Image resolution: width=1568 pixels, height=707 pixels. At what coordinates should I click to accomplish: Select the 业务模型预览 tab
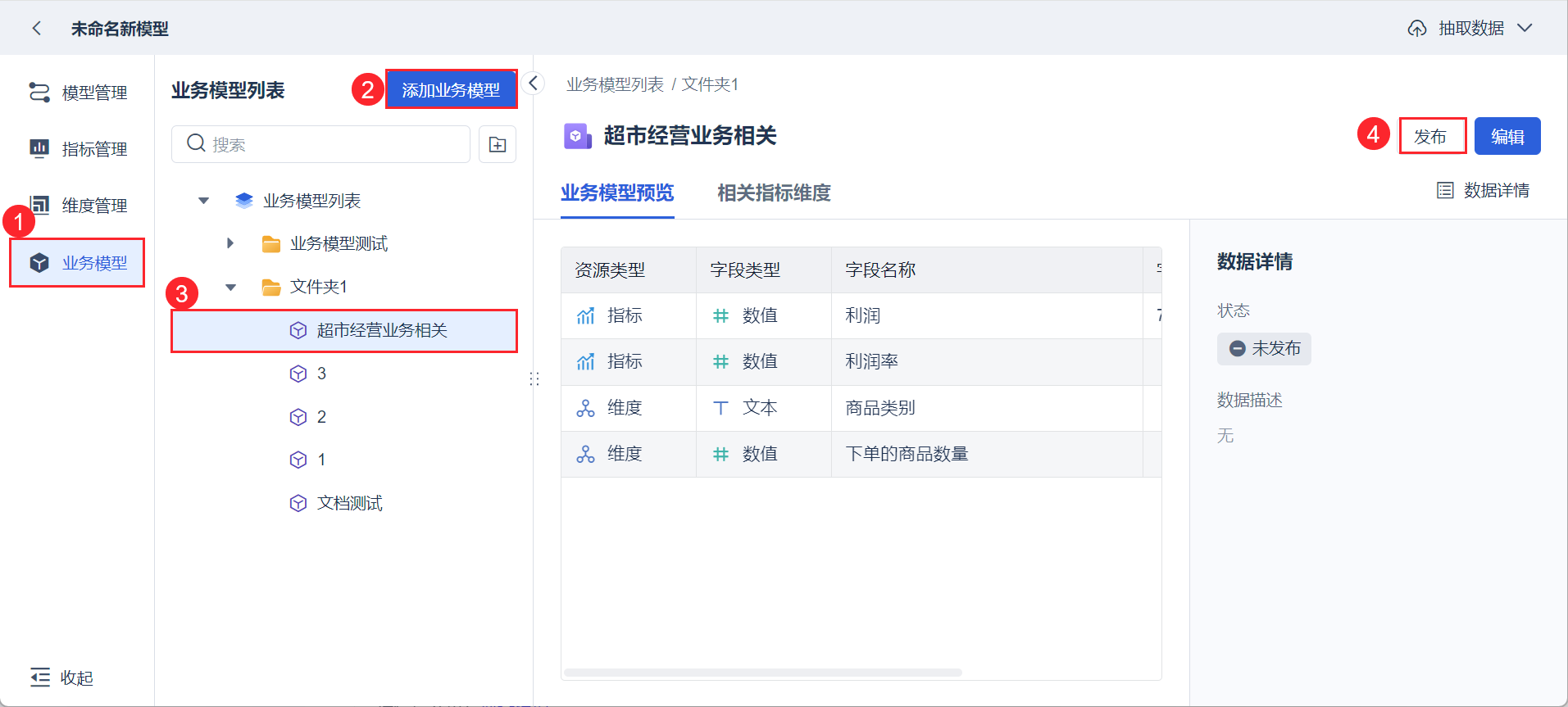tap(617, 193)
